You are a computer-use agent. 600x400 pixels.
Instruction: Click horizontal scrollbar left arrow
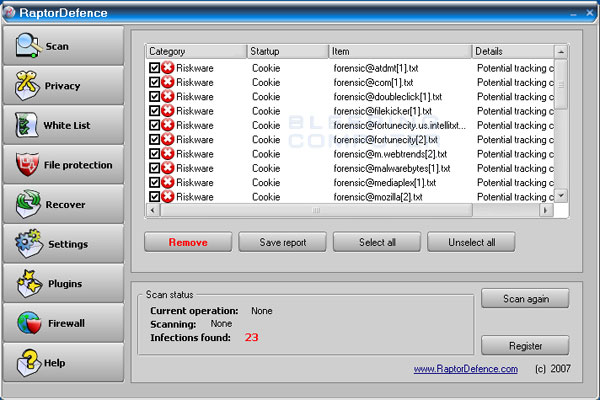[x=153, y=210]
